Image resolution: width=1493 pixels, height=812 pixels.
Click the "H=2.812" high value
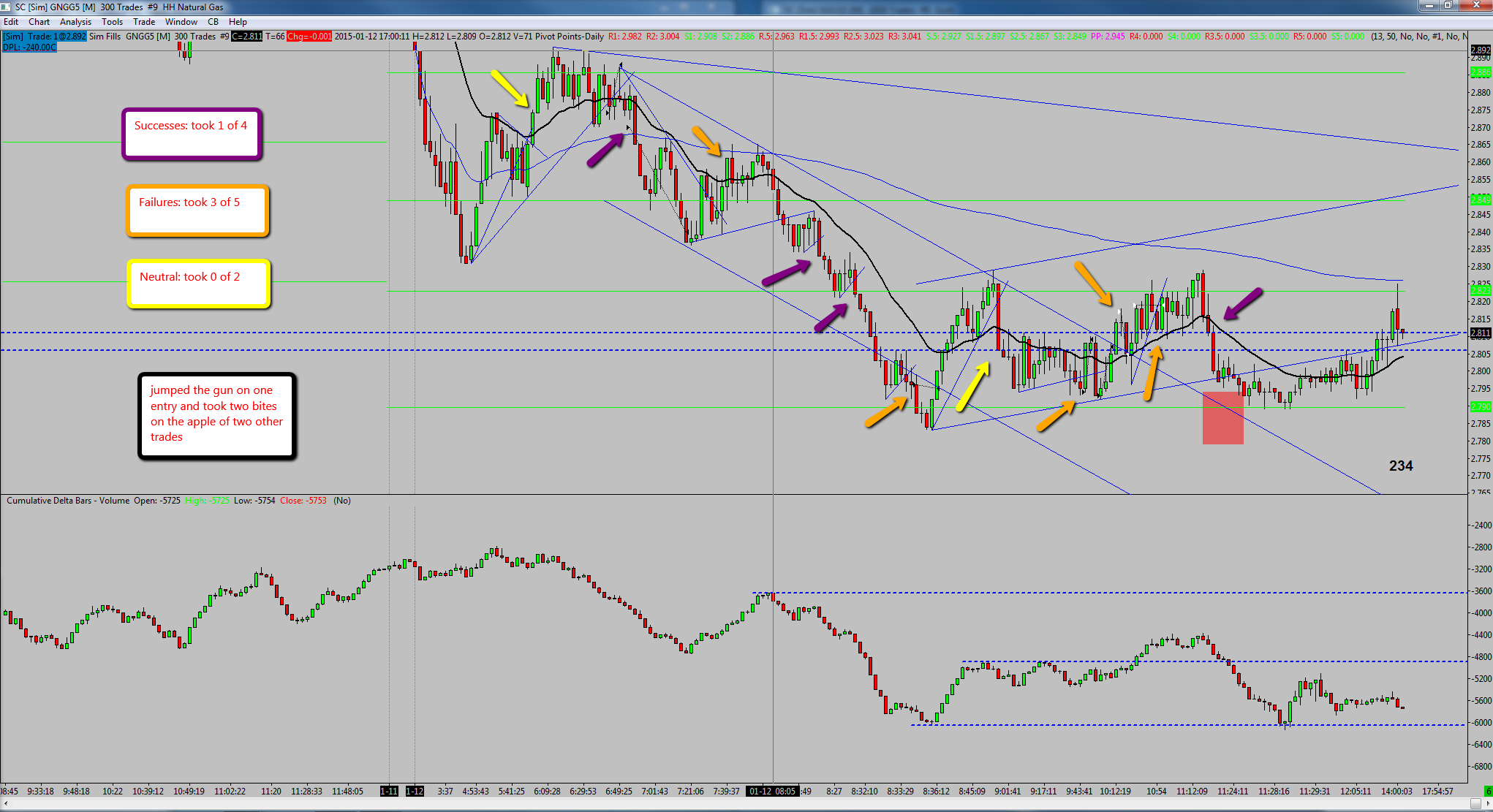pyautogui.click(x=428, y=37)
